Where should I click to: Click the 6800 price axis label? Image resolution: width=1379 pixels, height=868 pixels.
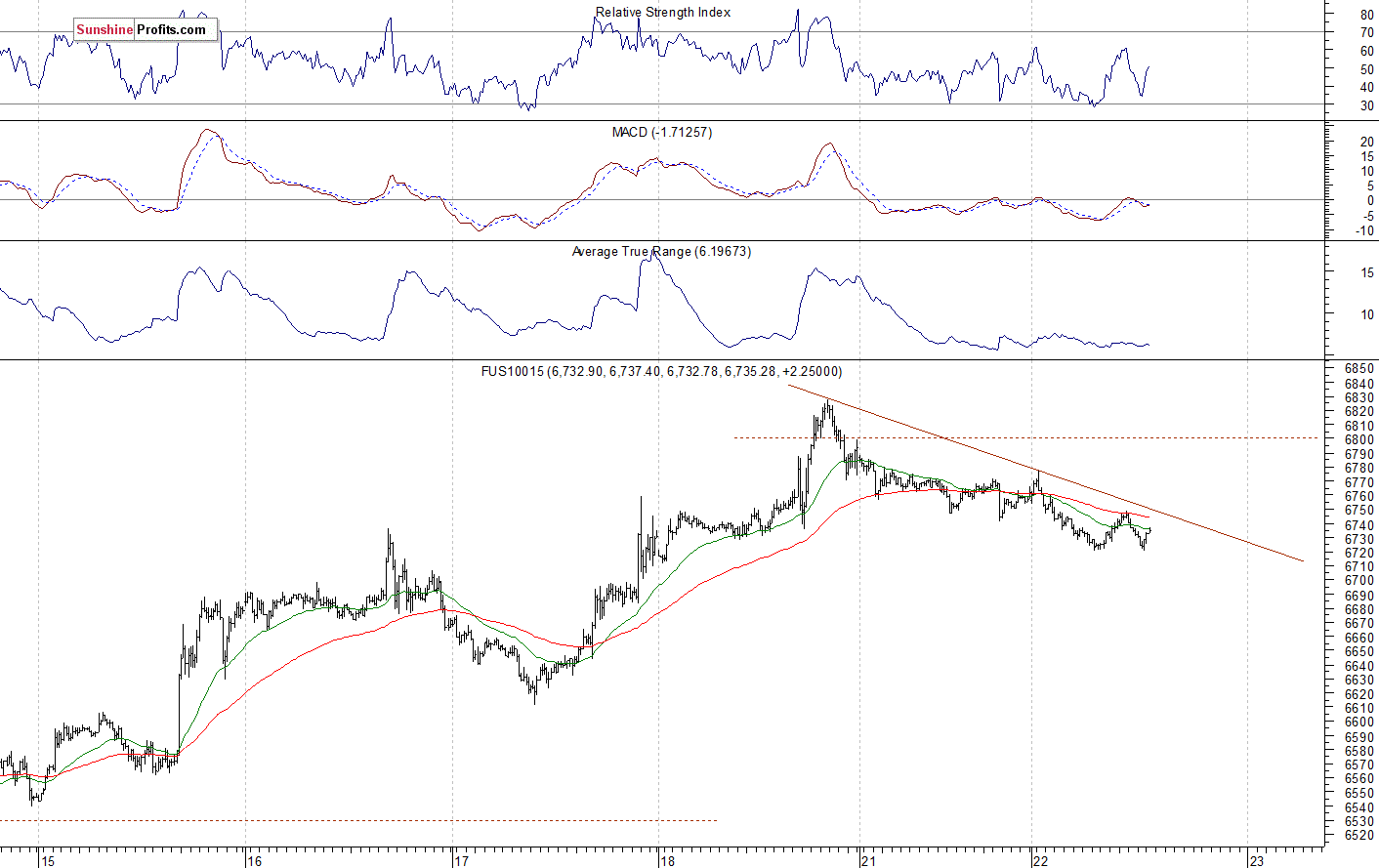point(1359,440)
